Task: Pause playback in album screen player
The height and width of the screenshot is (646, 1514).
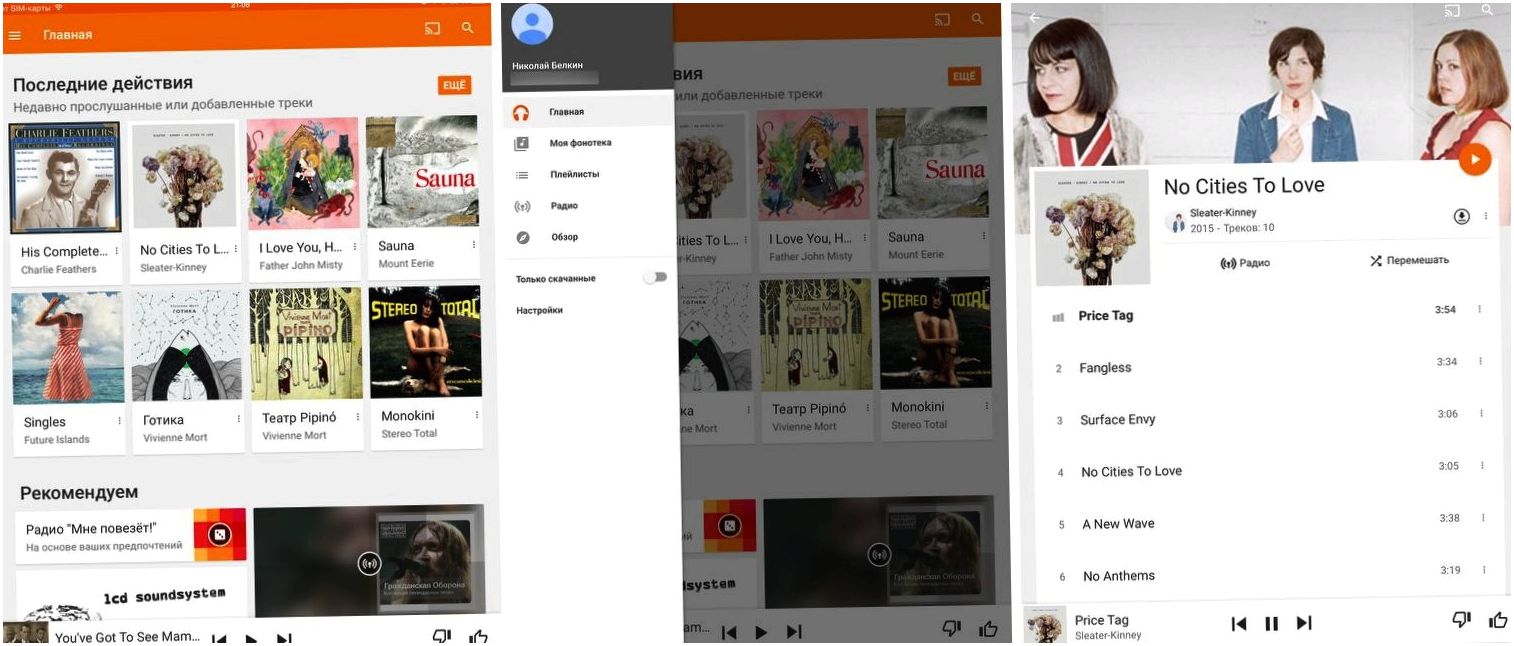Action: point(1271,623)
